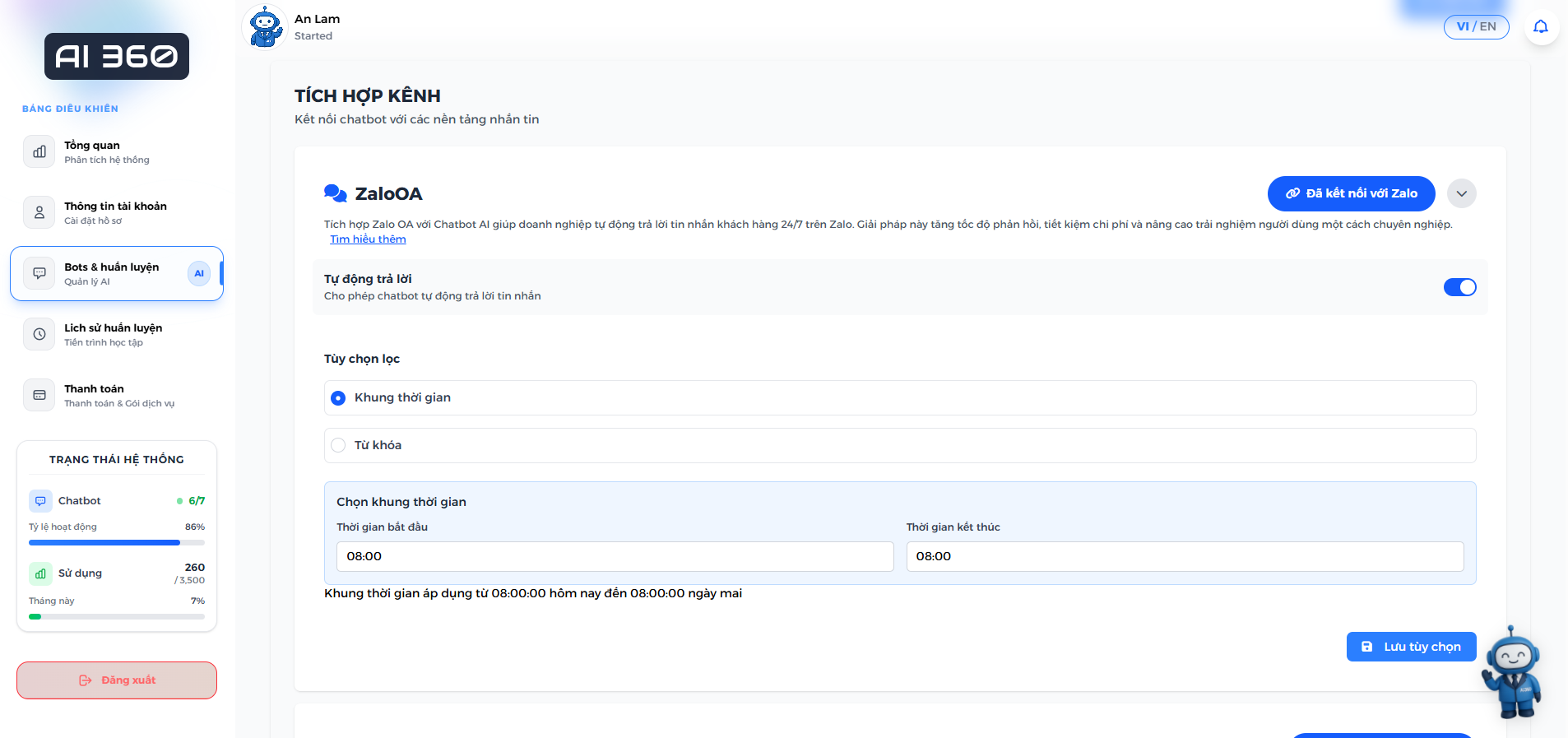Disable the Tự động trả lời switch
Image resolution: width=1568 pixels, height=738 pixels.
1459,287
